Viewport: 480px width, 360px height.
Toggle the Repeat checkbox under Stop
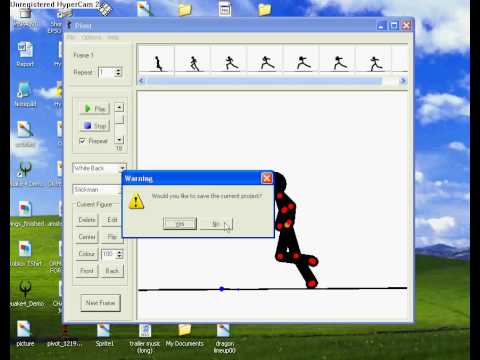(x=82, y=141)
